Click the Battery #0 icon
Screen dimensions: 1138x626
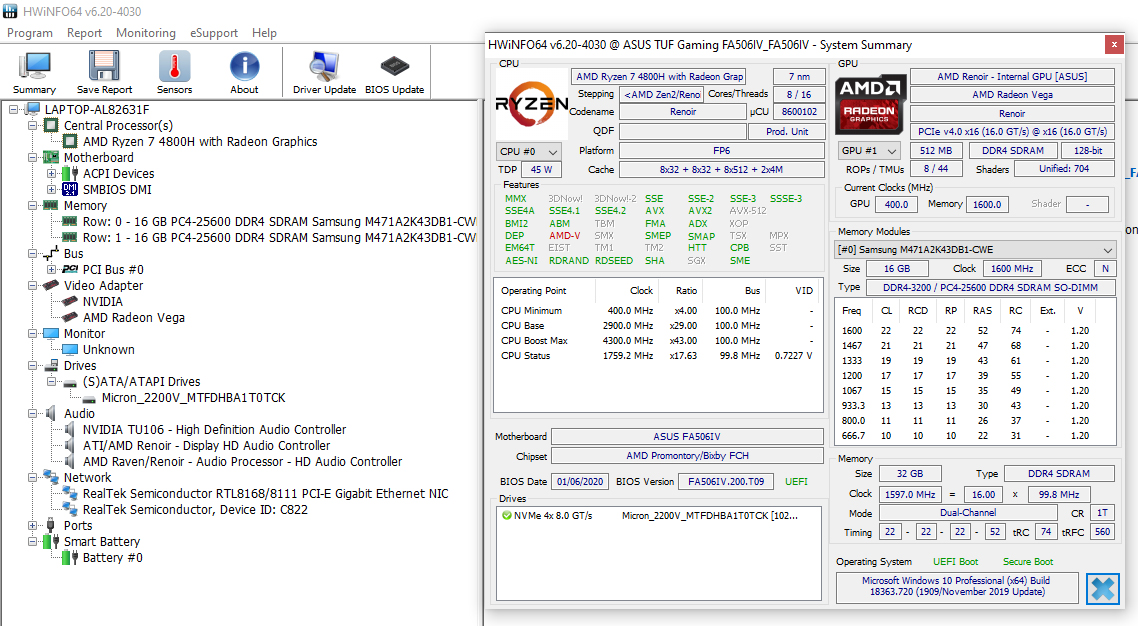70,557
